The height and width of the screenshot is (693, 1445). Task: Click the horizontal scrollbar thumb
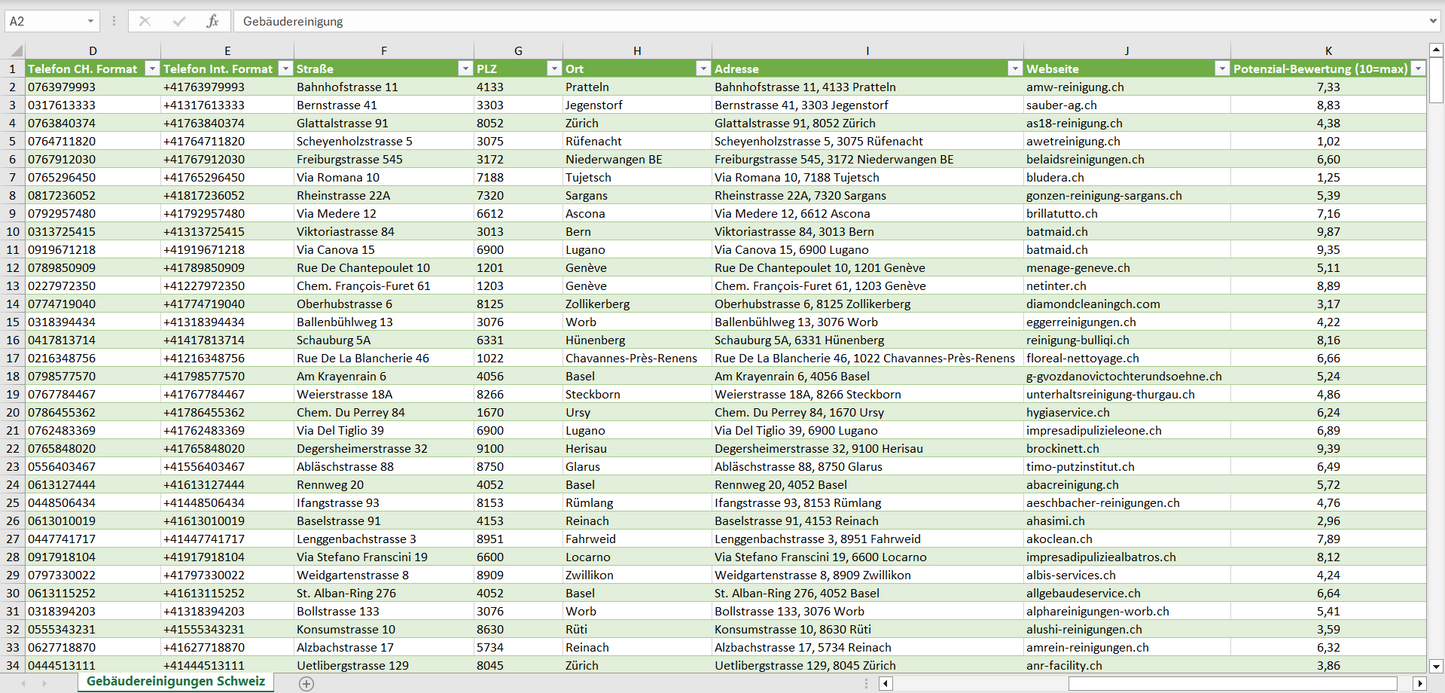[x=1233, y=684]
